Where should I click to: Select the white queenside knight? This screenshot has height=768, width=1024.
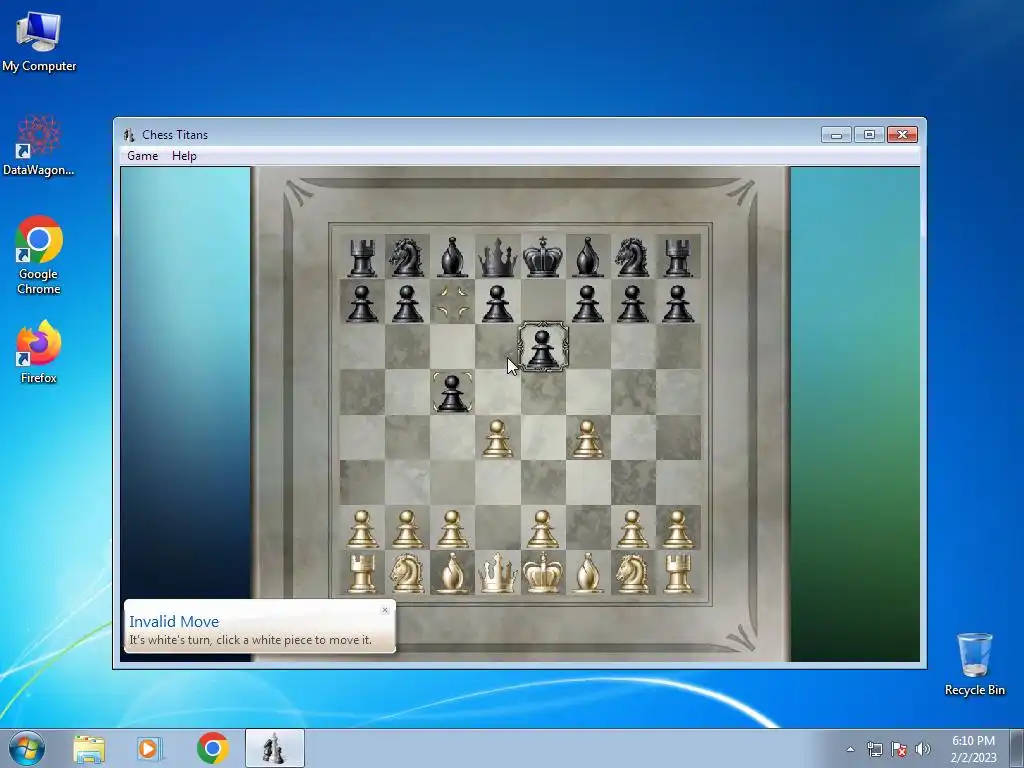pyautogui.click(x=407, y=573)
